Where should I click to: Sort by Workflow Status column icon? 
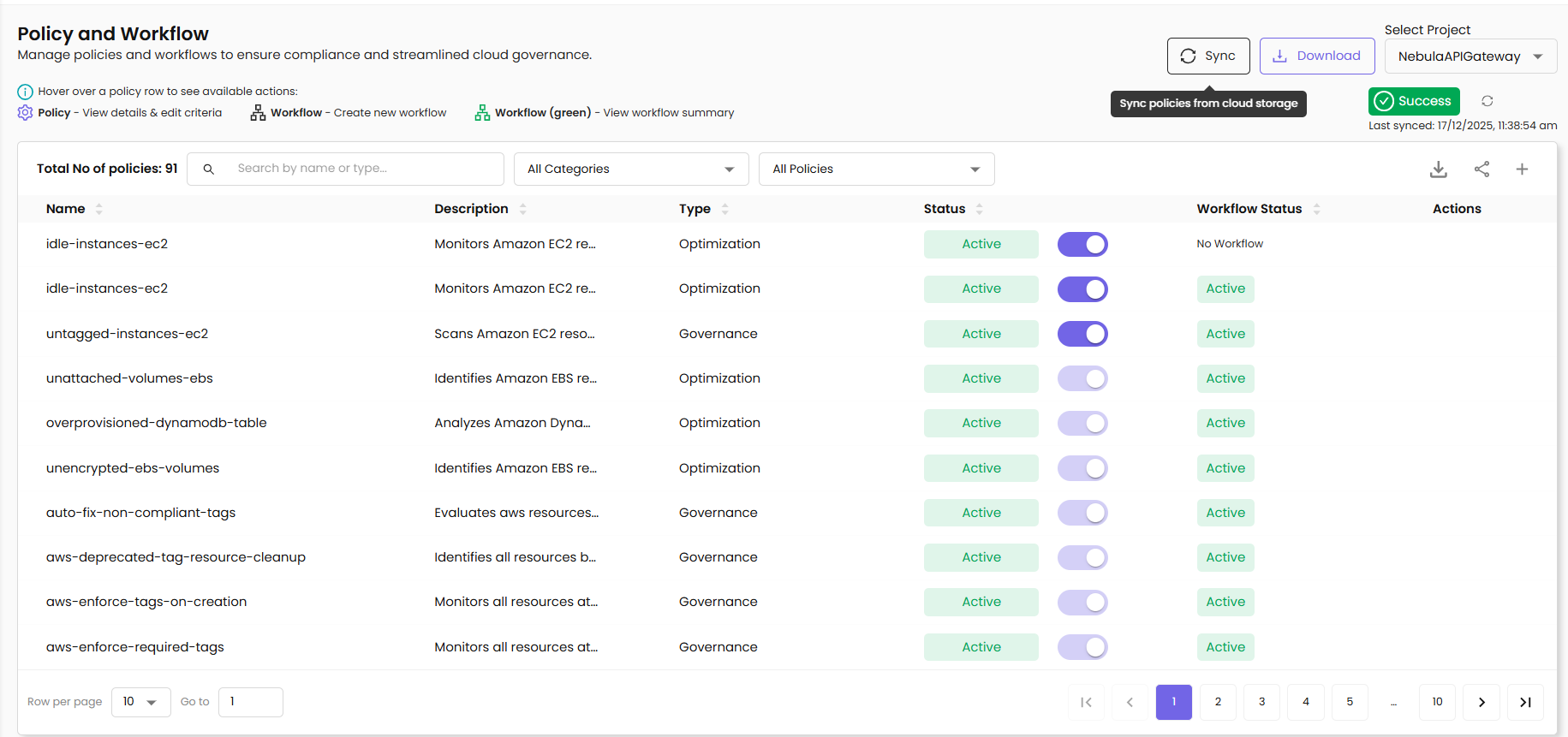click(1316, 209)
